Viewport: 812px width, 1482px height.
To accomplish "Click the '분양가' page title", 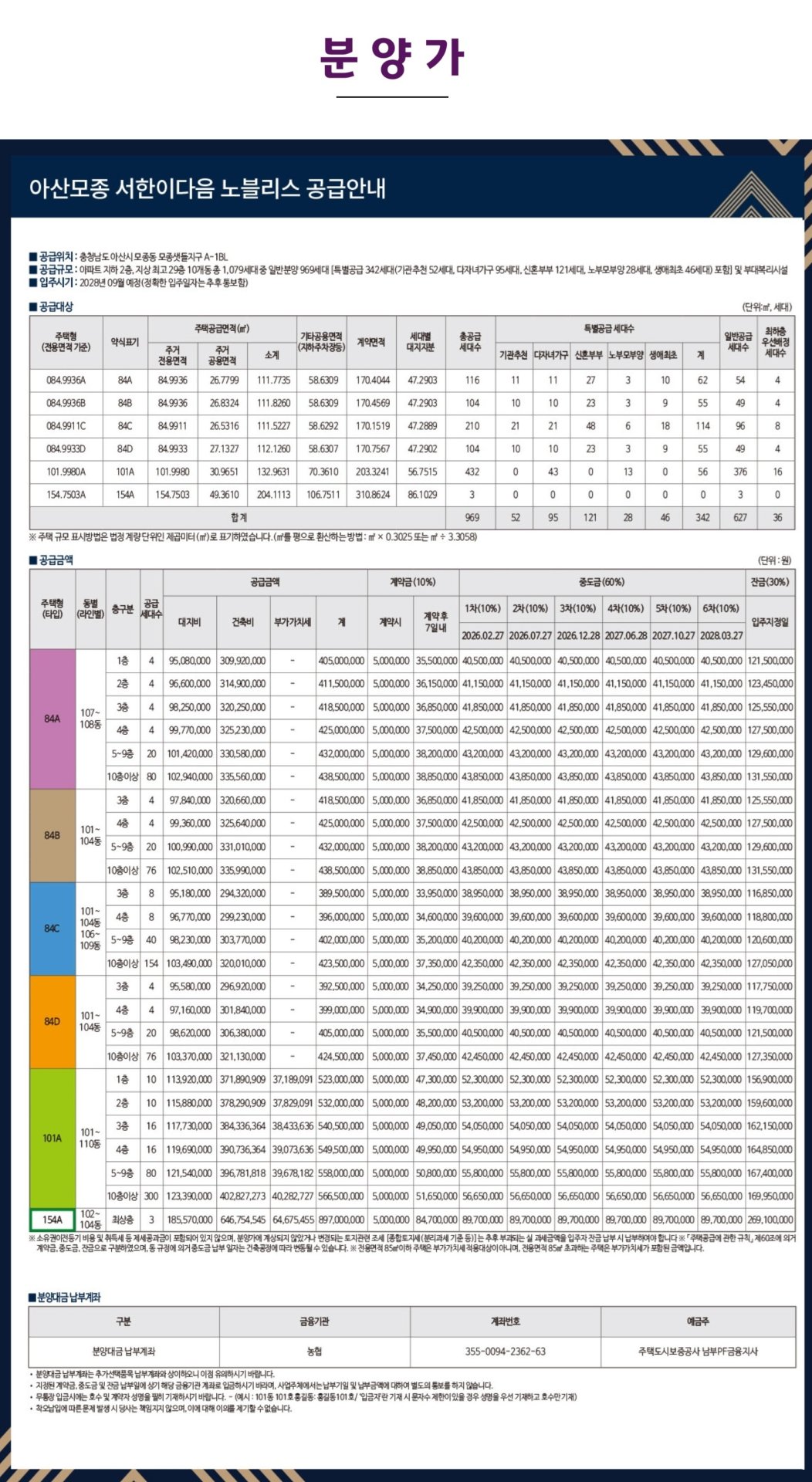I will click(x=392, y=57).
